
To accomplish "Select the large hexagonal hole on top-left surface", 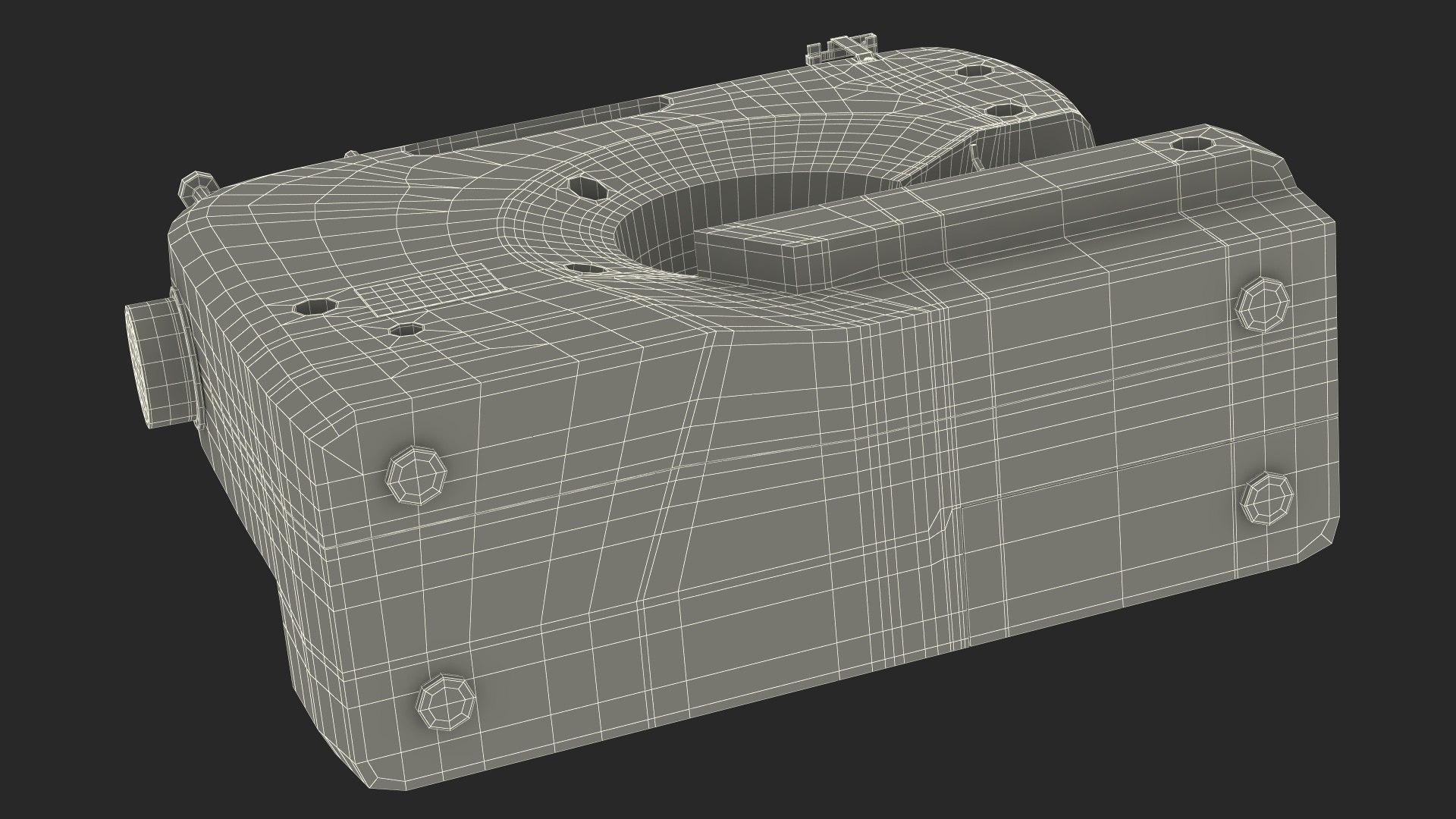I will point(315,306).
